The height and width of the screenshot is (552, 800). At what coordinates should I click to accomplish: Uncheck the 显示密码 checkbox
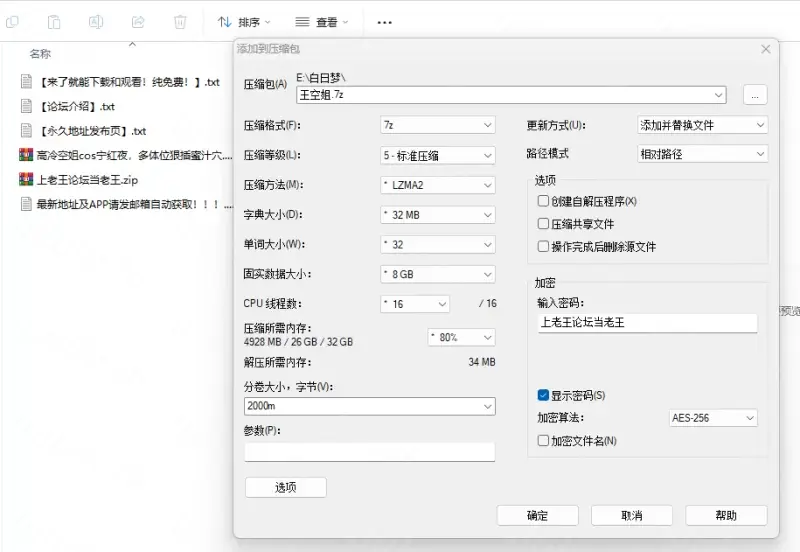[543, 395]
